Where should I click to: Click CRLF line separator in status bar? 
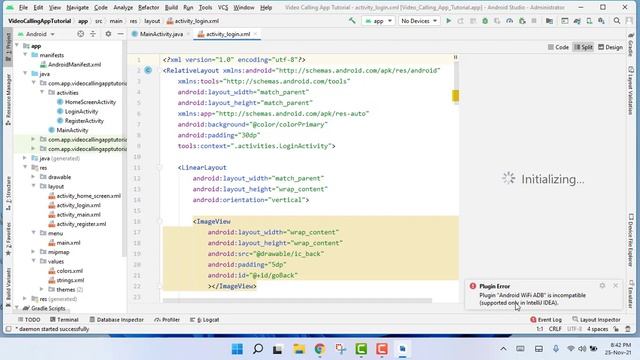555,329
